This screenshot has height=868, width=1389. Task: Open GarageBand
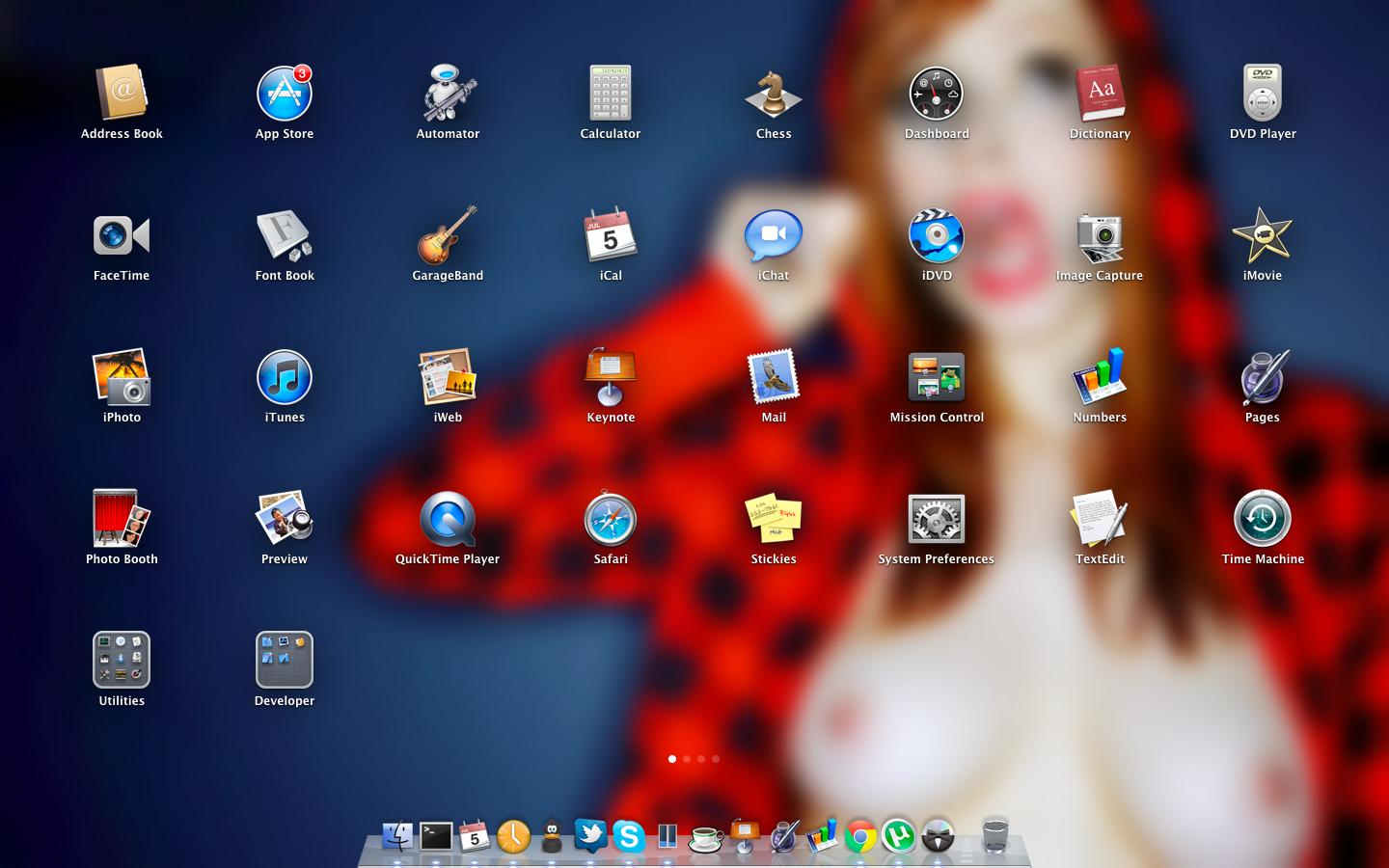(x=448, y=235)
